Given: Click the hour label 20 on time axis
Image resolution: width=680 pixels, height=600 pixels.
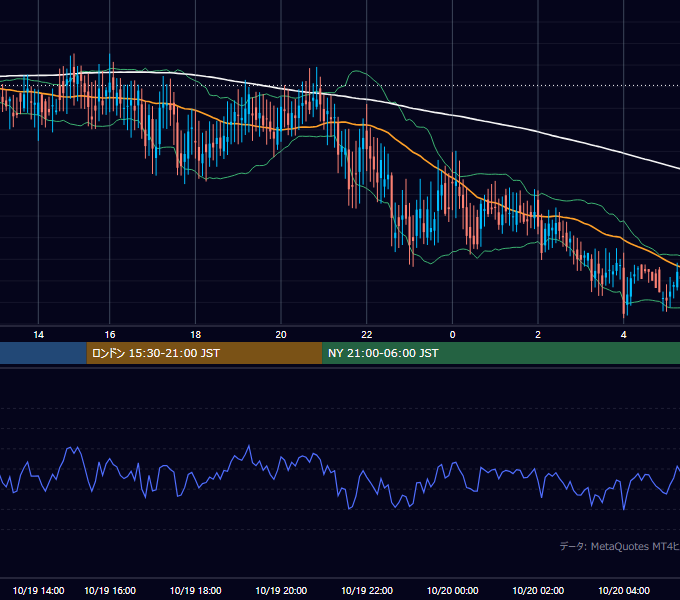Looking at the screenshot, I should [281, 335].
